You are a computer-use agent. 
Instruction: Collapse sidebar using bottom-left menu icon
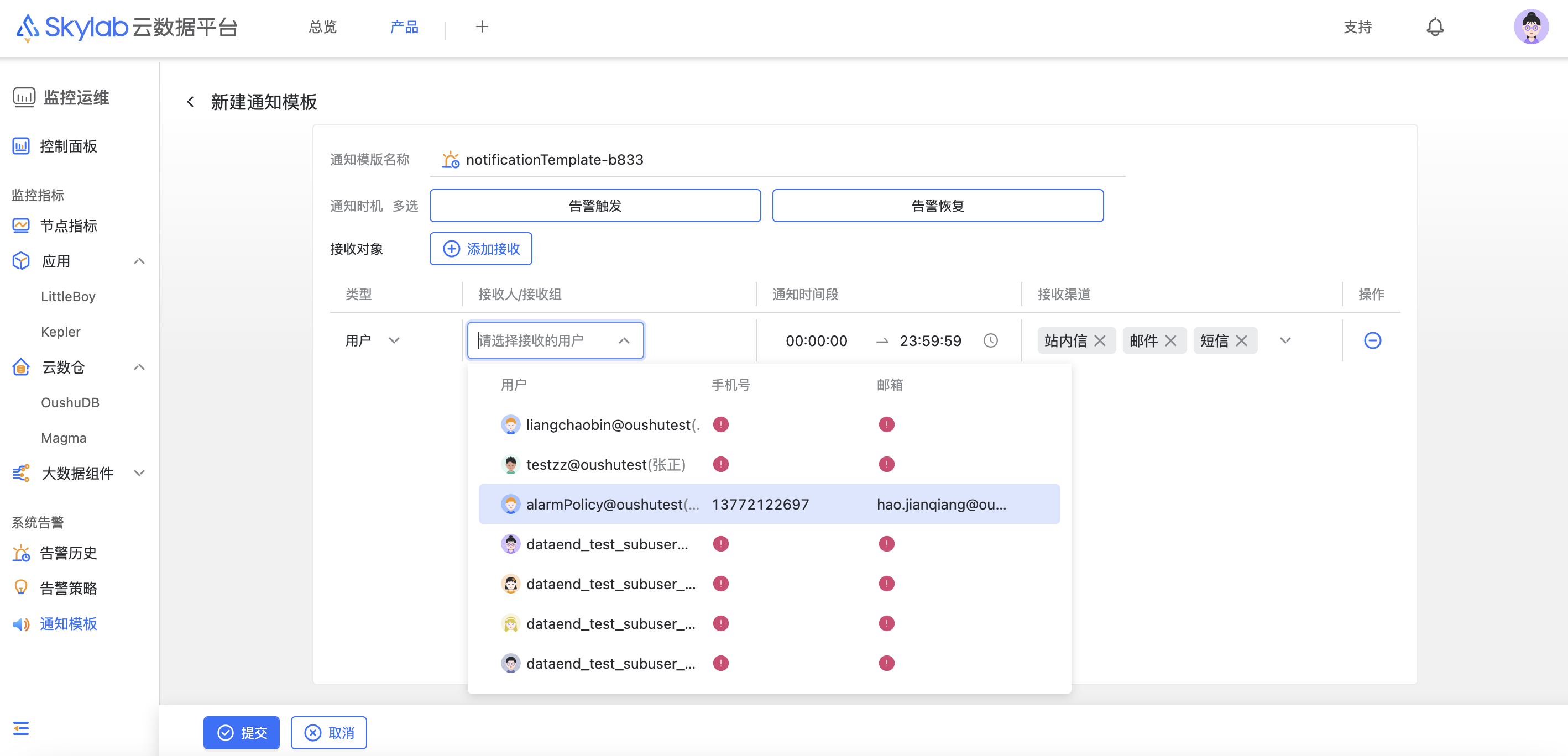[20, 728]
